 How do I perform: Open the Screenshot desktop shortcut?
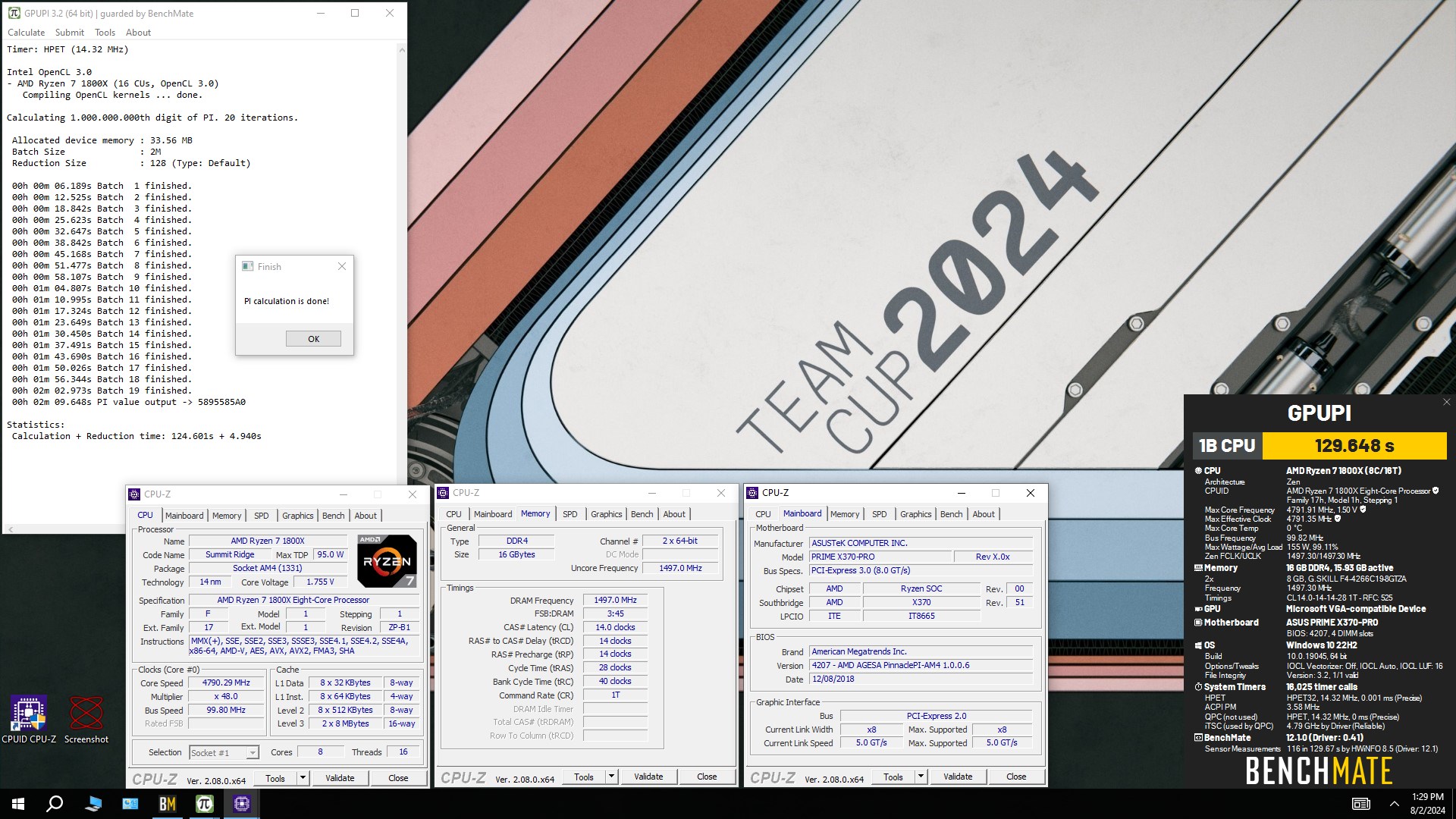(x=86, y=720)
